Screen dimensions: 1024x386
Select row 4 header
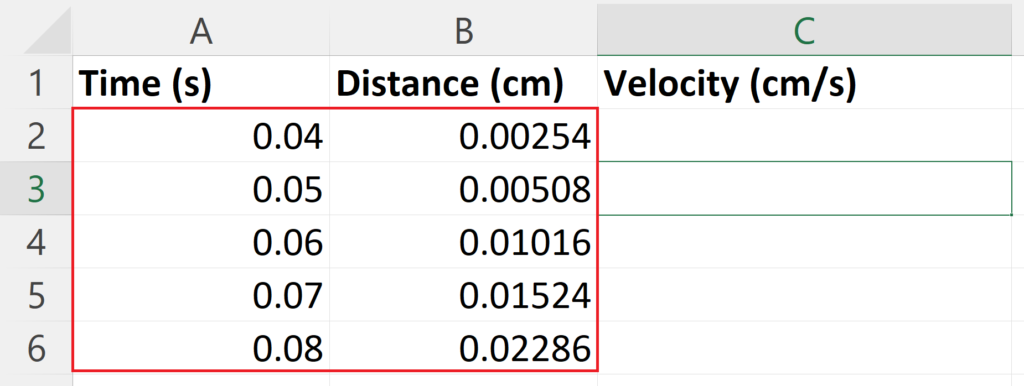point(36,242)
